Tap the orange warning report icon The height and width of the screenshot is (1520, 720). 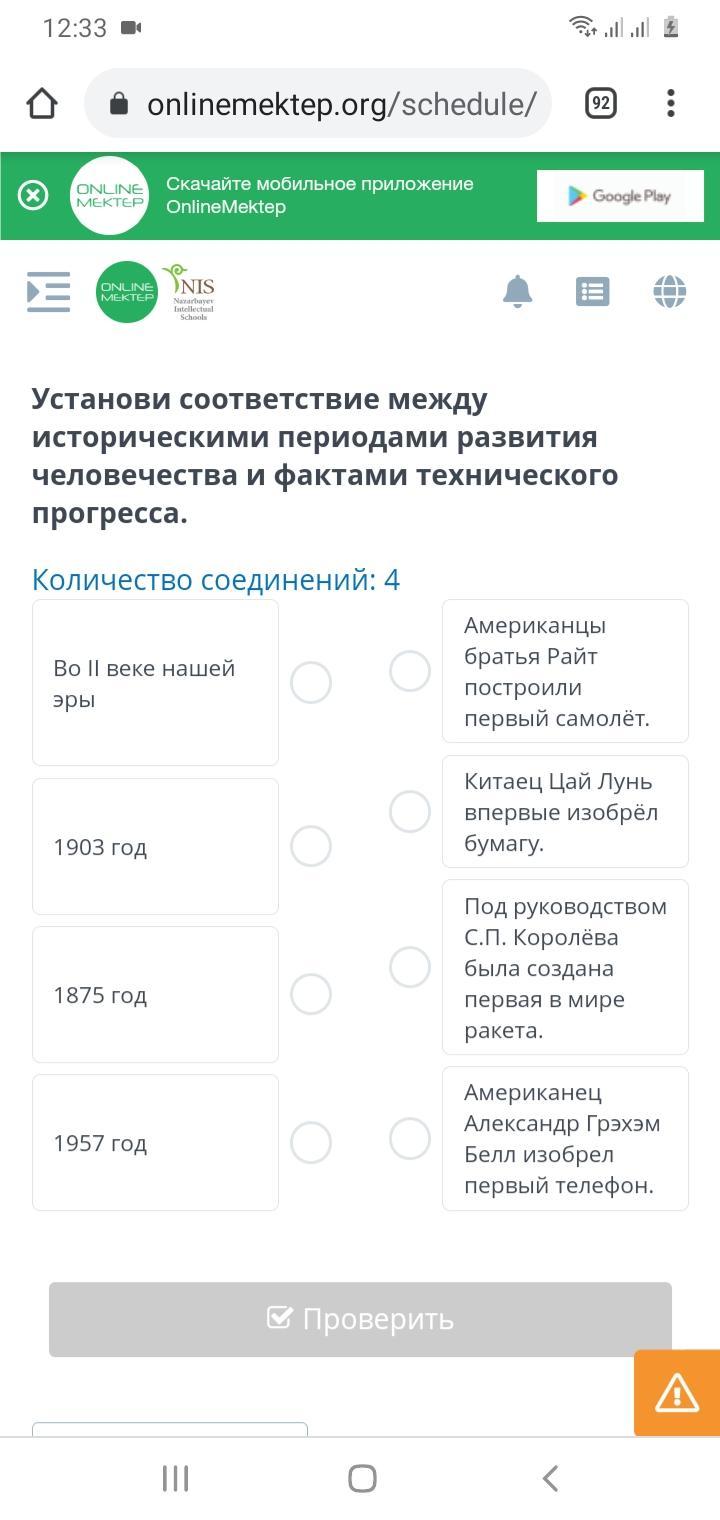pyautogui.click(x=677, y=1393)
